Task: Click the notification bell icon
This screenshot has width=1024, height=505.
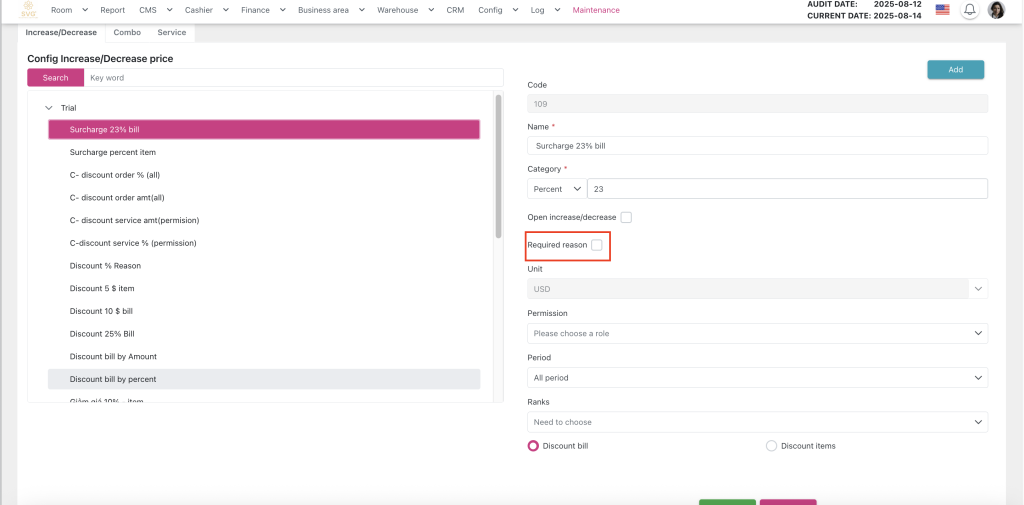Action: pyautogui.click(x=969, y=10)
